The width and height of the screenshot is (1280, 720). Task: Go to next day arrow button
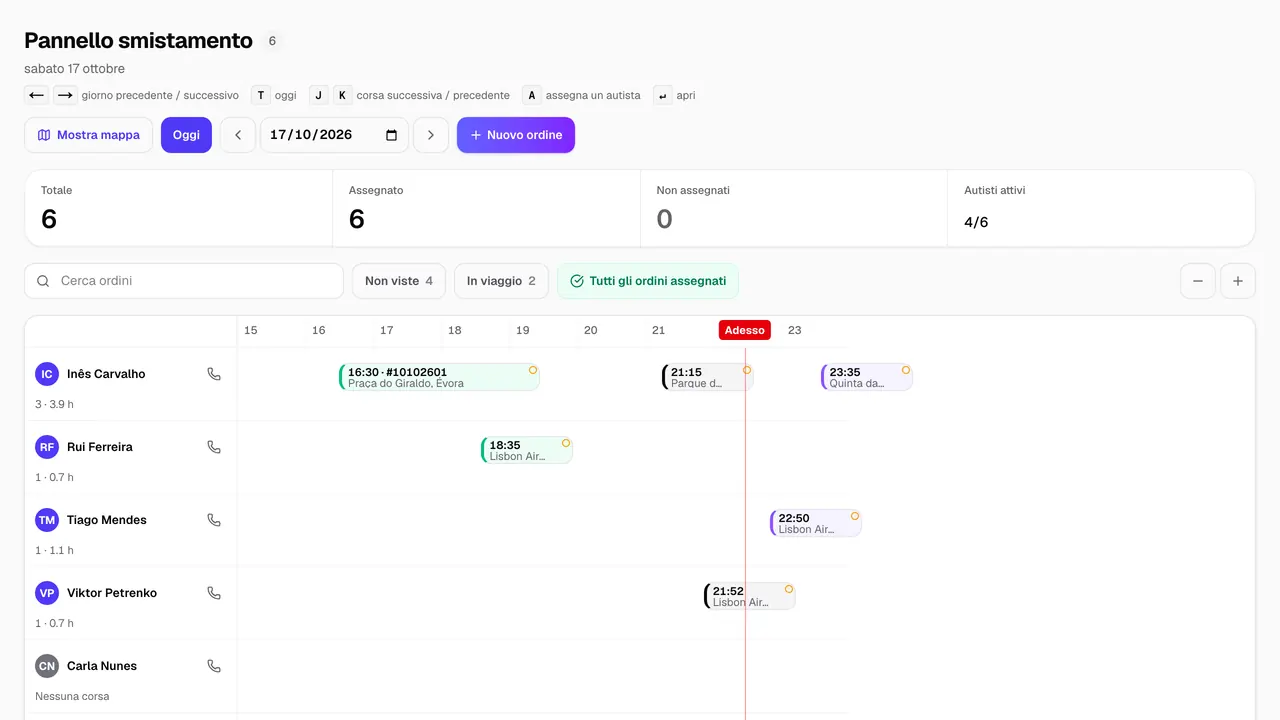coord(431,135)
